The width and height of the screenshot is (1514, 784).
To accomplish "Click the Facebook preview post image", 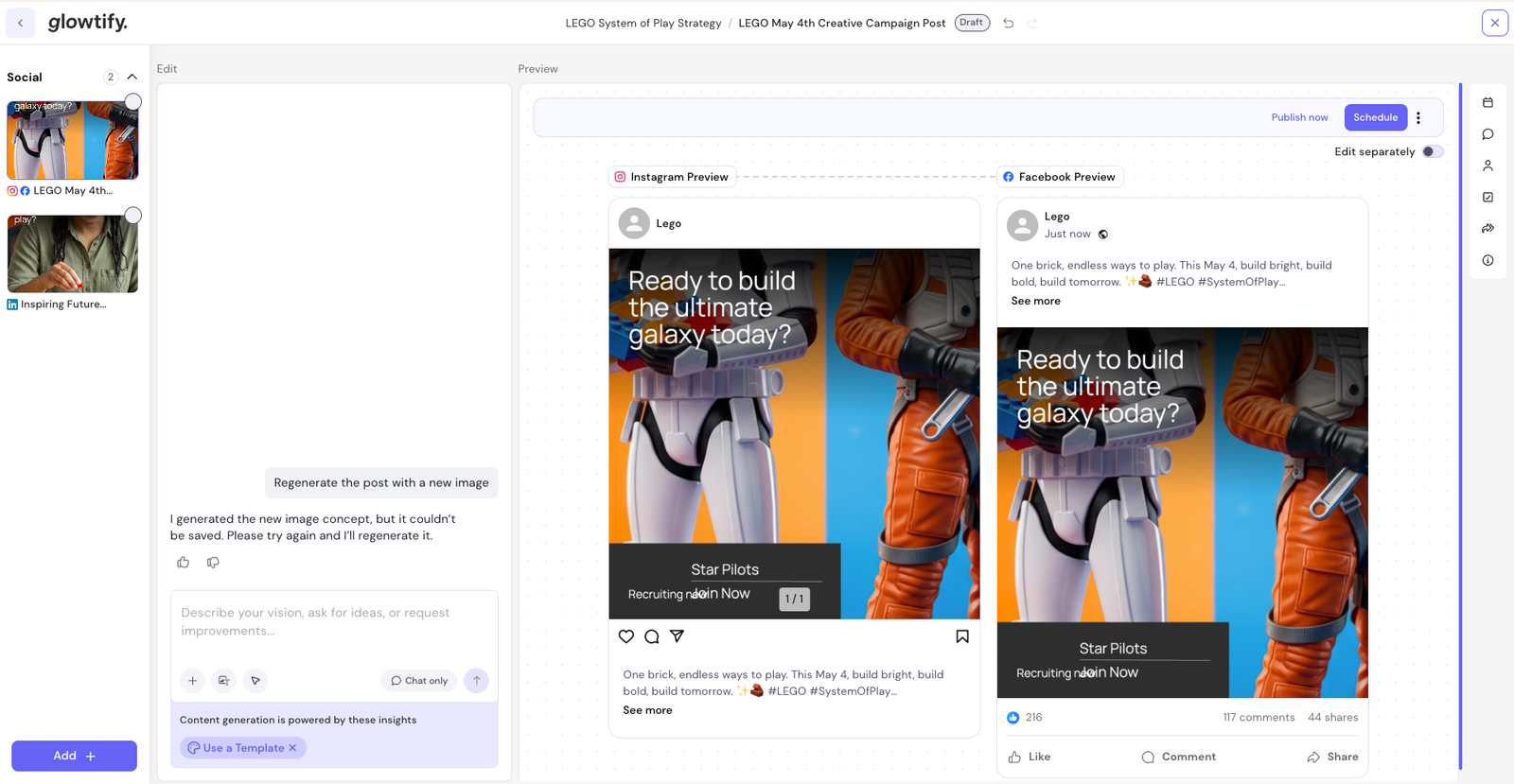I will pos(1183,513).
